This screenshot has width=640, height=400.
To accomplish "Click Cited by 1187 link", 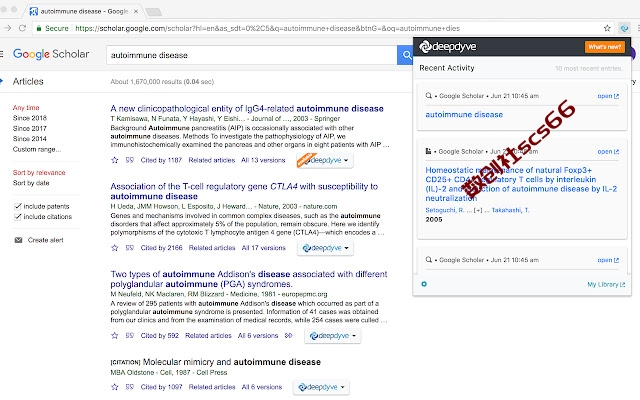I will (161, 160).
